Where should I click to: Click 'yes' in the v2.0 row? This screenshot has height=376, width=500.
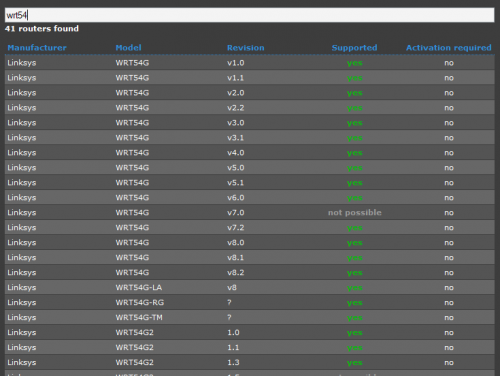click(x=354, y=93)
